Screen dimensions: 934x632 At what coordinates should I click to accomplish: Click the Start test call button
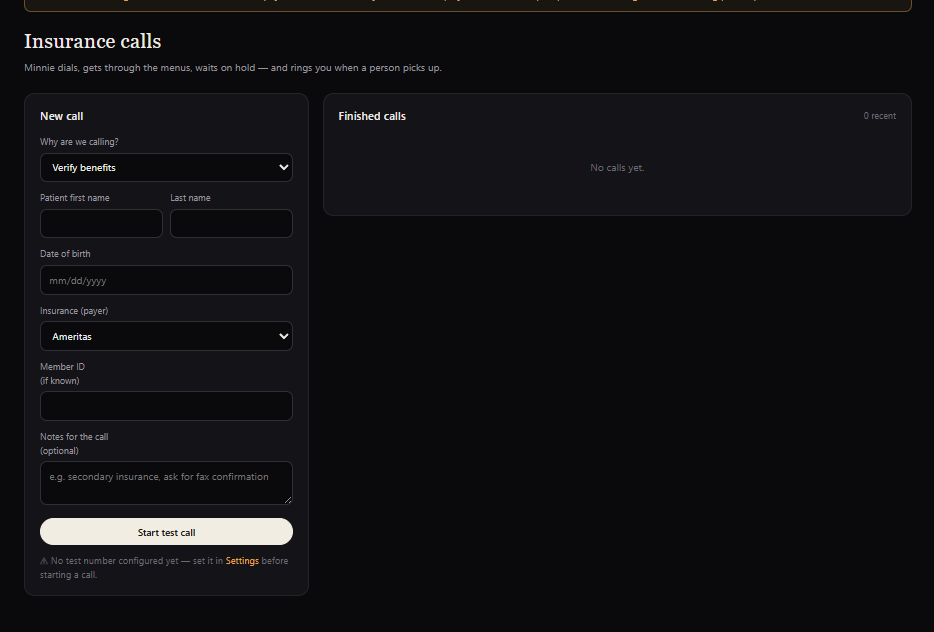(x=166, y=532)
